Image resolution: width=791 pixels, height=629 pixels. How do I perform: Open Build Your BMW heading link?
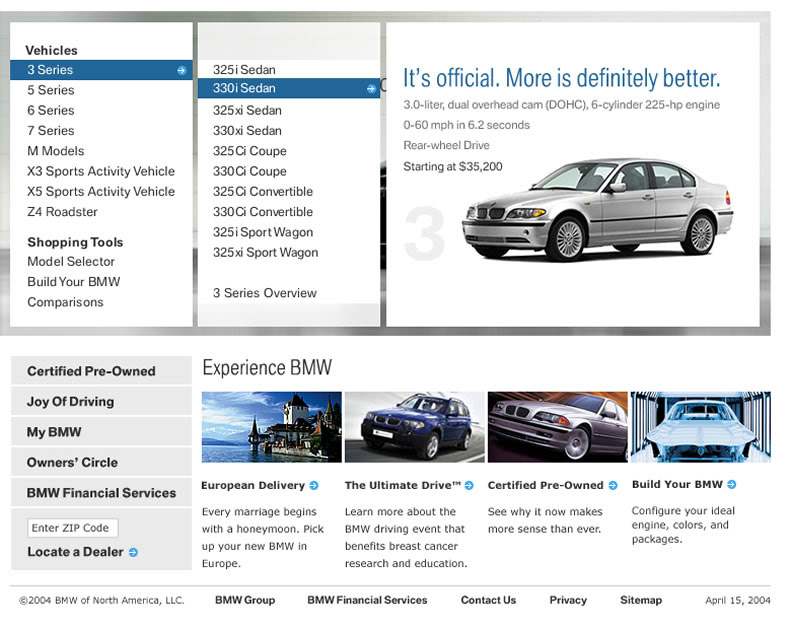pyautogui.click(x=677, y=484)
